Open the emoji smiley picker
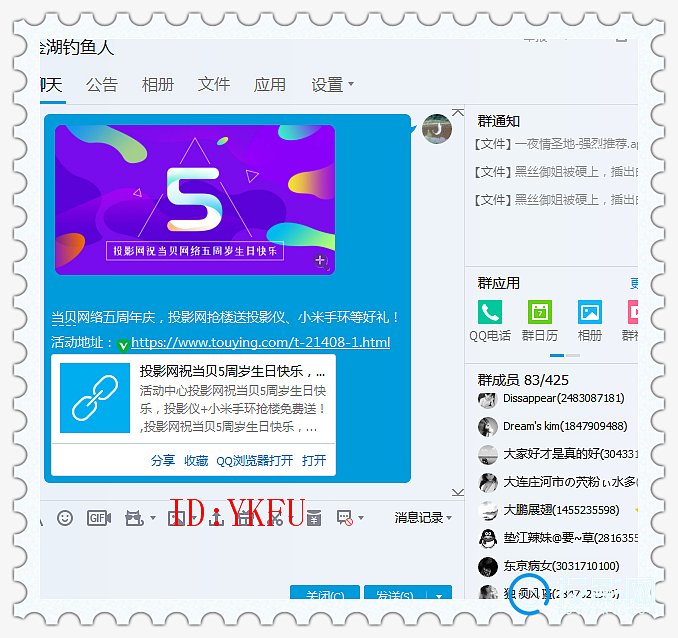678x638 pixels. click(x=65, y=517)
